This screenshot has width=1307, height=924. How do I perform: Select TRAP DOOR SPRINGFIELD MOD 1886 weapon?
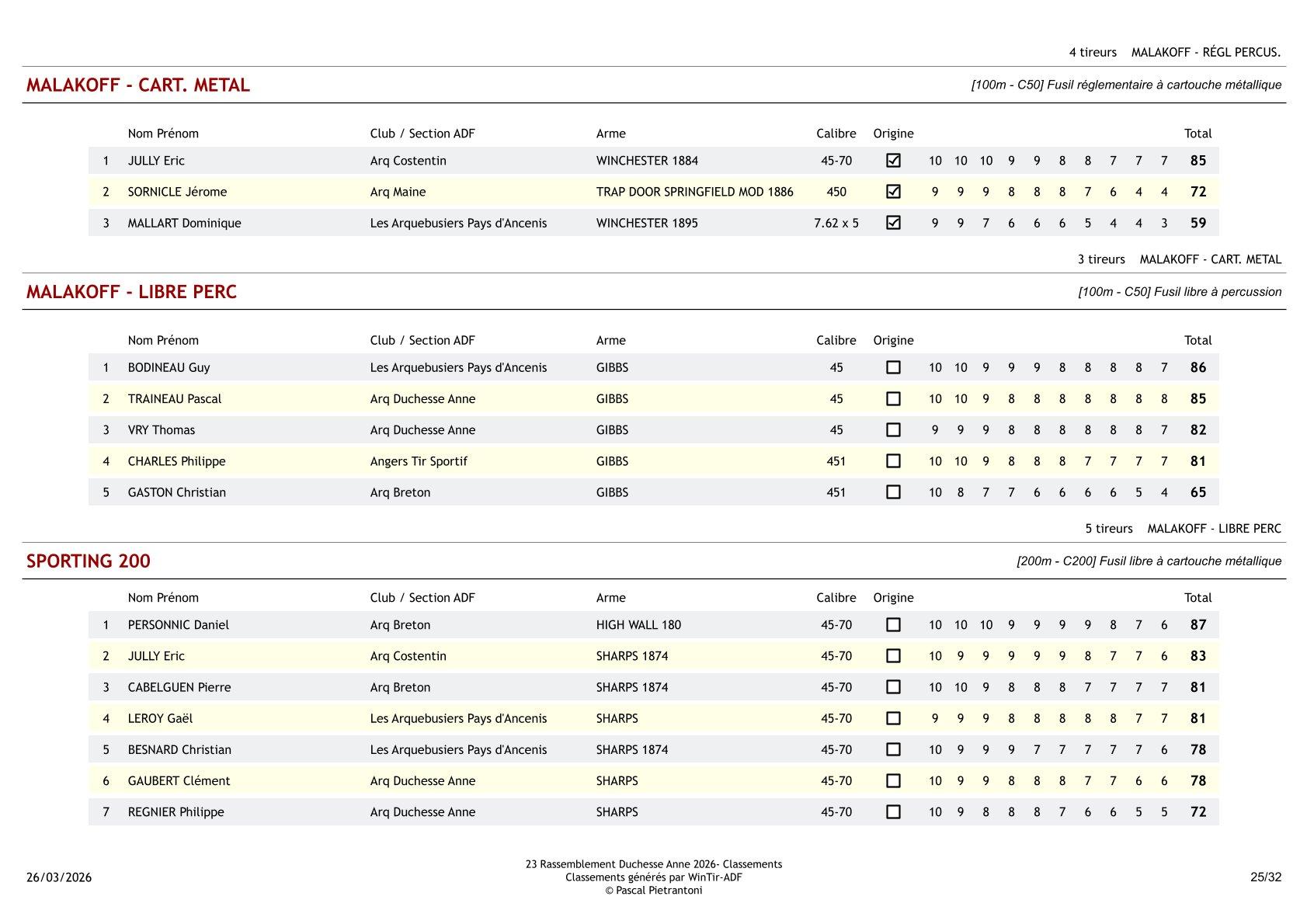click(x=694, y=192)
